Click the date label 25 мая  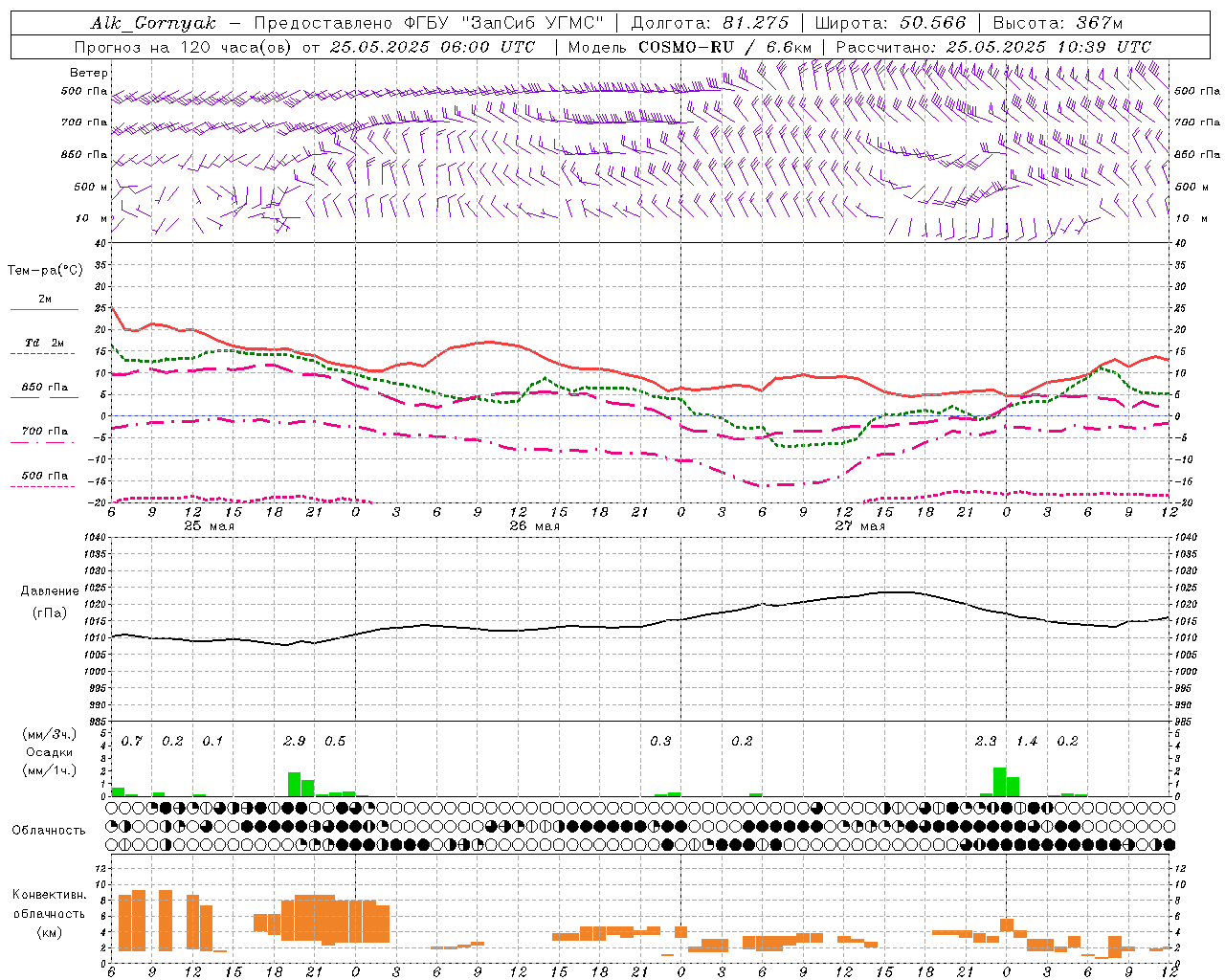tap(209, 526)
